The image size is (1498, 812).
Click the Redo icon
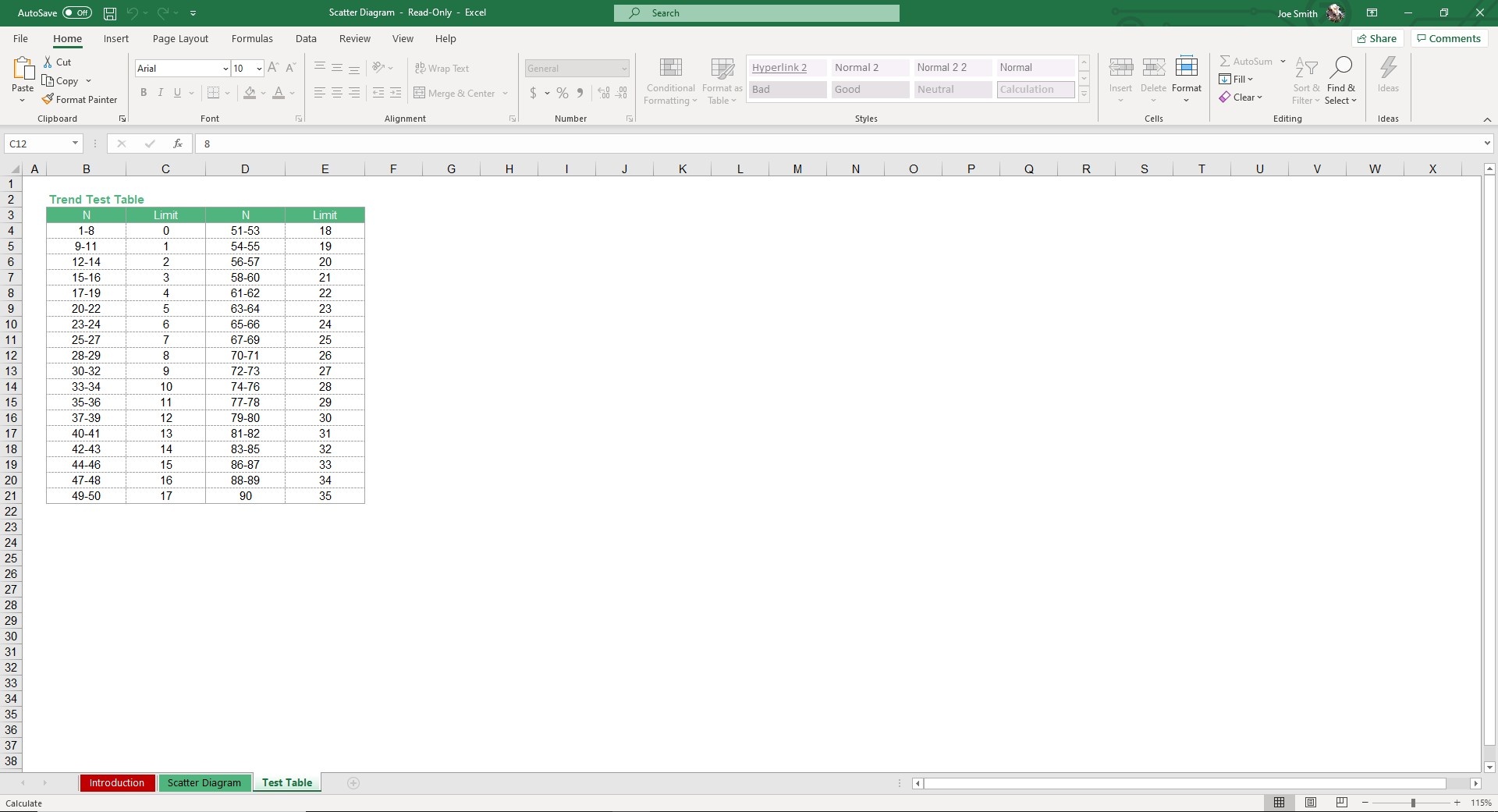point(162,13)
